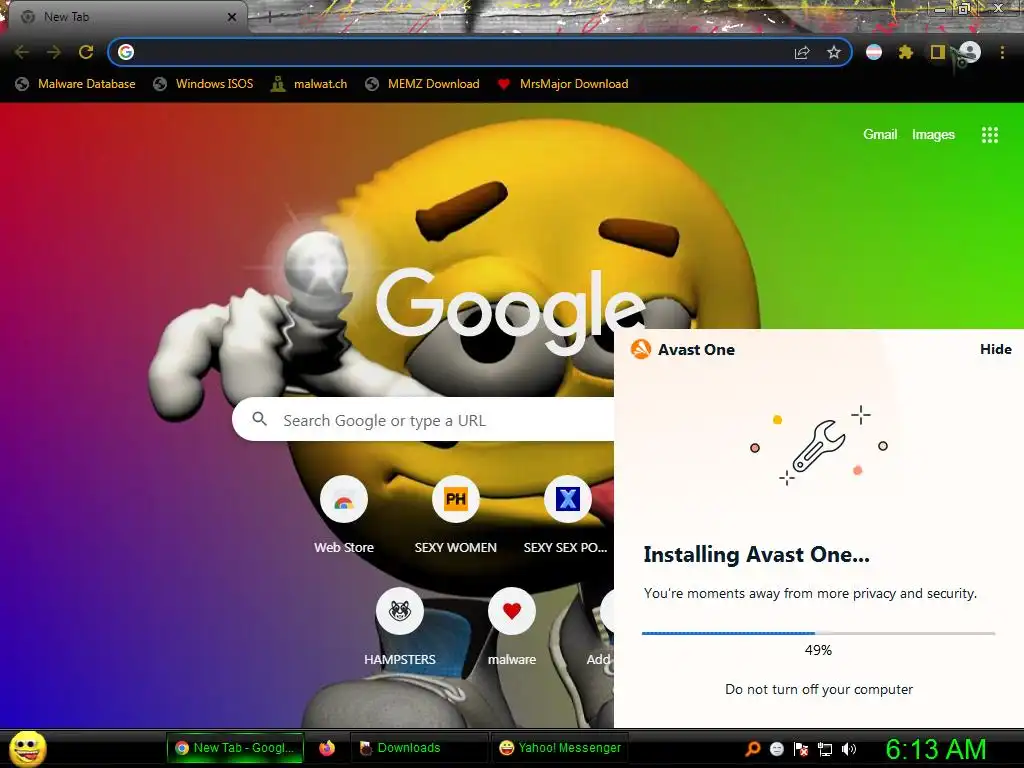Open a new browser tab with plus
Viewport: 1024px width, 768px height.
click(x=269, y=18)
